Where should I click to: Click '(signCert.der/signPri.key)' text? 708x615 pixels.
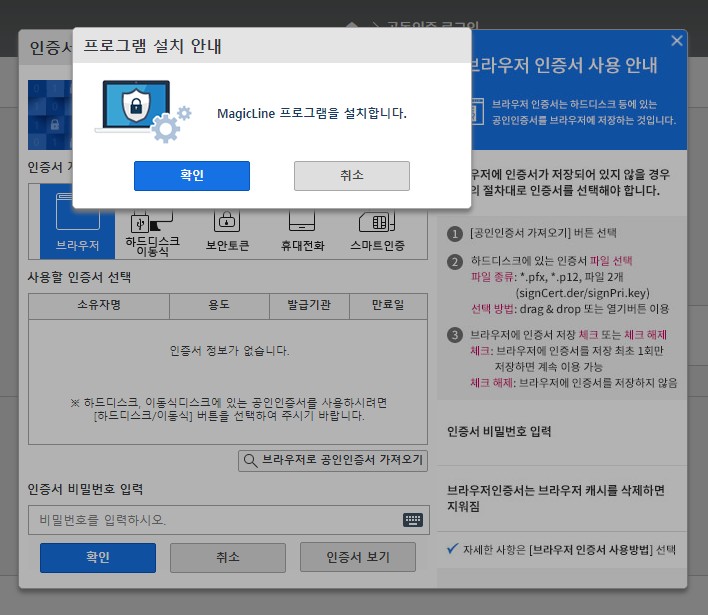click(582, 293)
